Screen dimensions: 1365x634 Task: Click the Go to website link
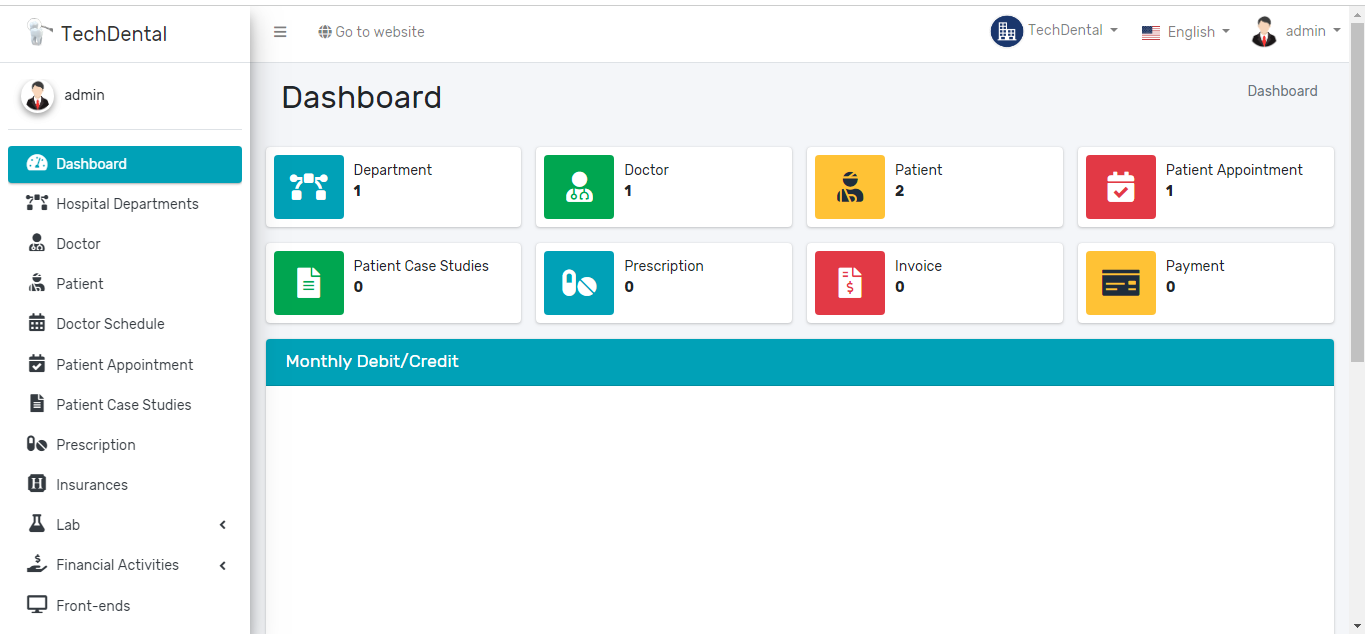click(371, 32)
